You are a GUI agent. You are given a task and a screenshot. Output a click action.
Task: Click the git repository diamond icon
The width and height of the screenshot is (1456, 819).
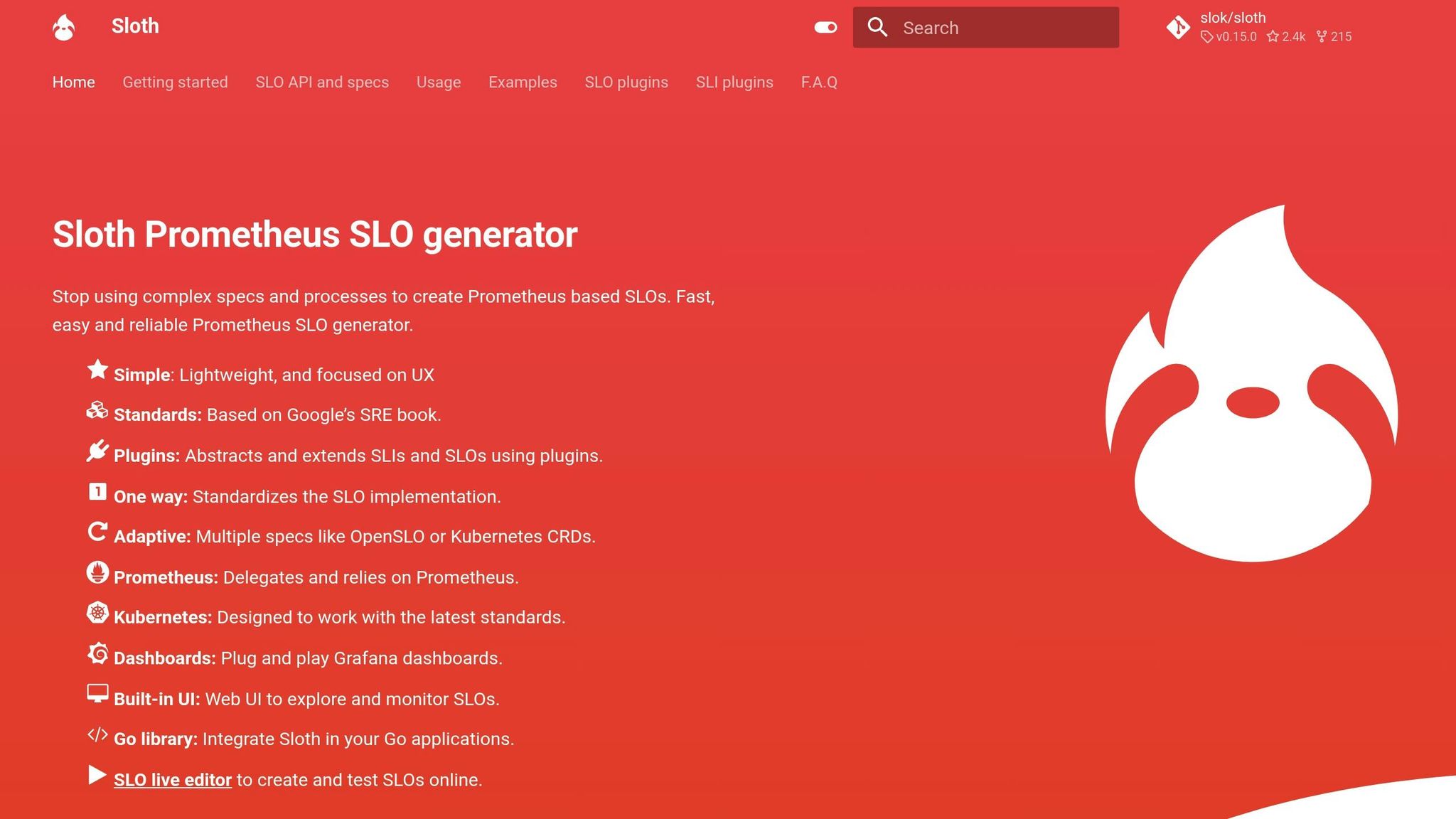1178,28
